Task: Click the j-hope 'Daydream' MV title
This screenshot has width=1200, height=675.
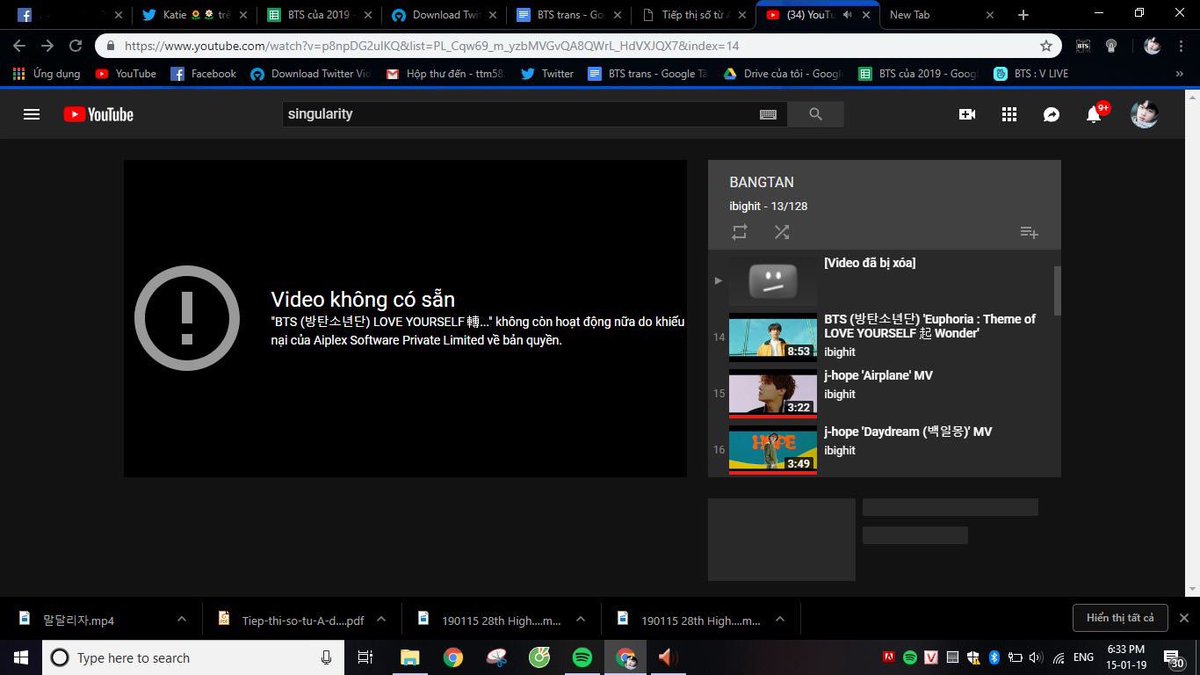Action: (x=908, y=432)
